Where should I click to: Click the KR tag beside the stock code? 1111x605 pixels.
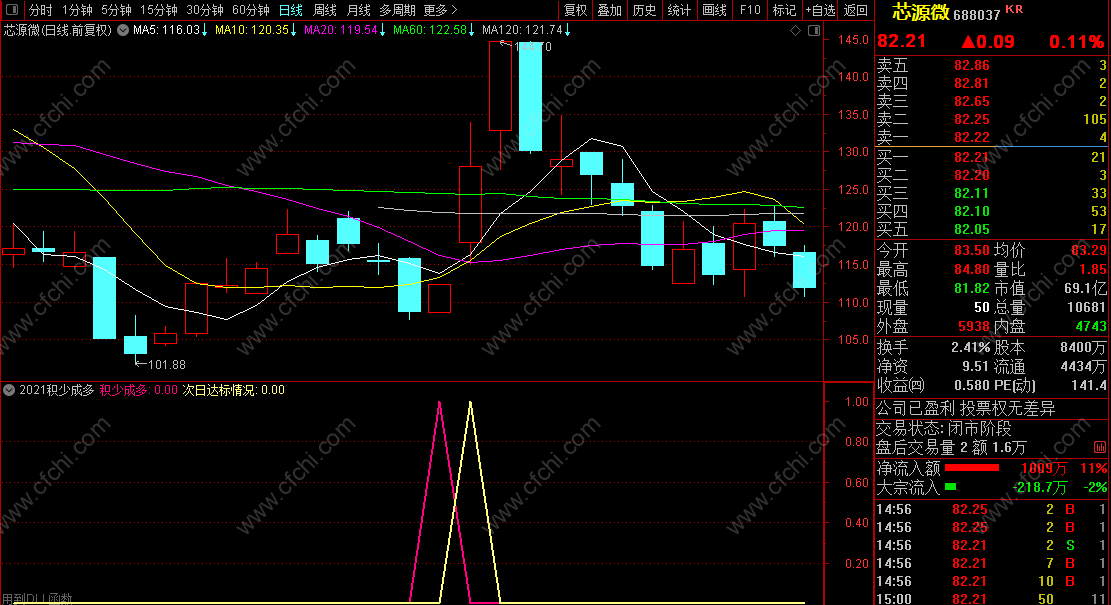pos(1014,9)
